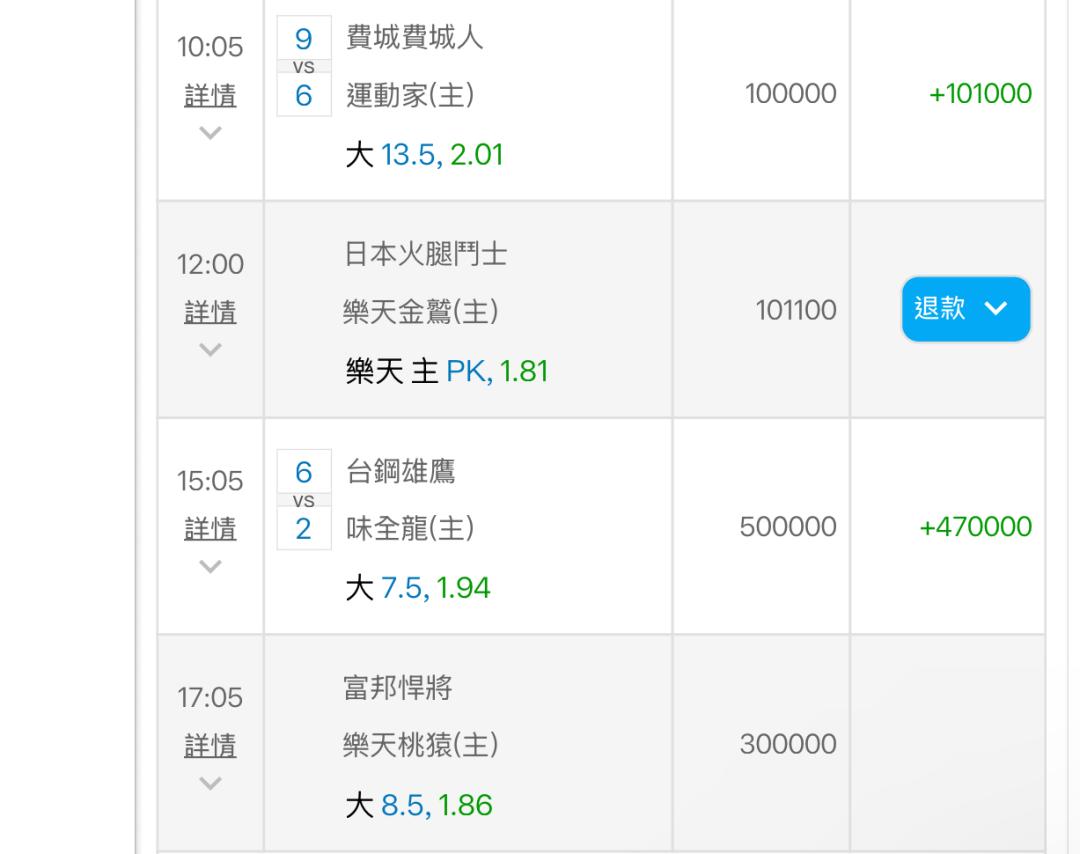Open 詳情 link for the 10:05 game

tap(210, 95)
